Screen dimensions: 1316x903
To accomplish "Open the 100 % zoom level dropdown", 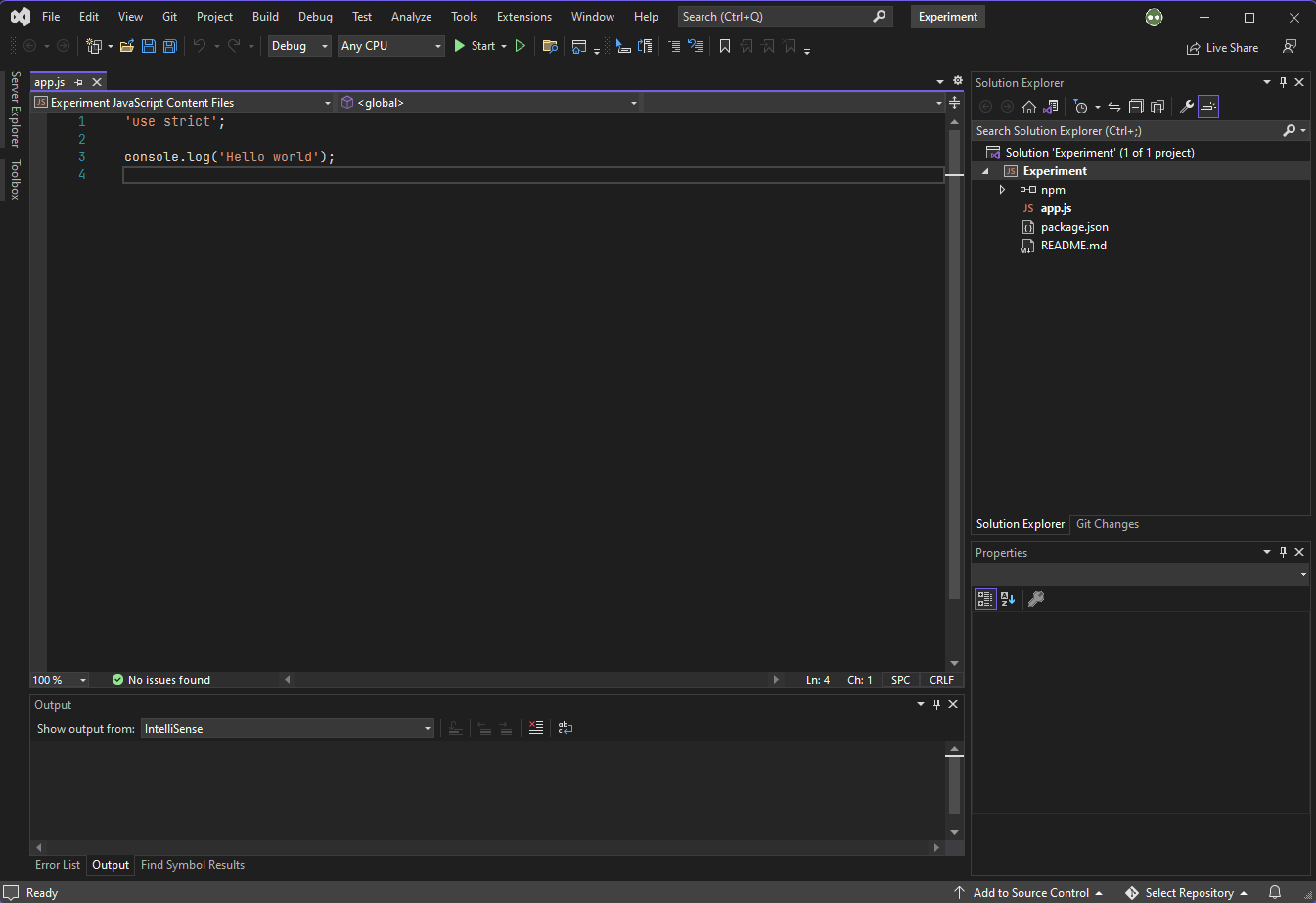I will pos(60,680).
